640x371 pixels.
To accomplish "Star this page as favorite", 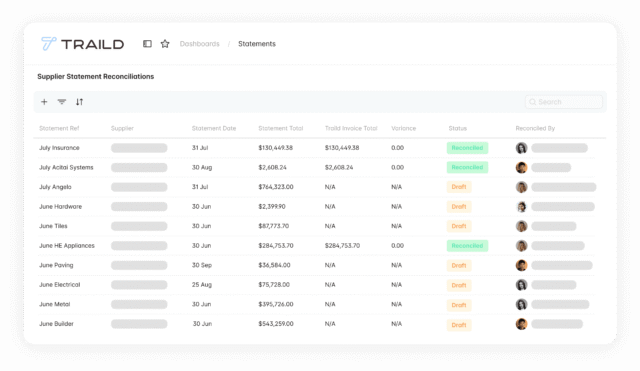I will coord(165,44).
